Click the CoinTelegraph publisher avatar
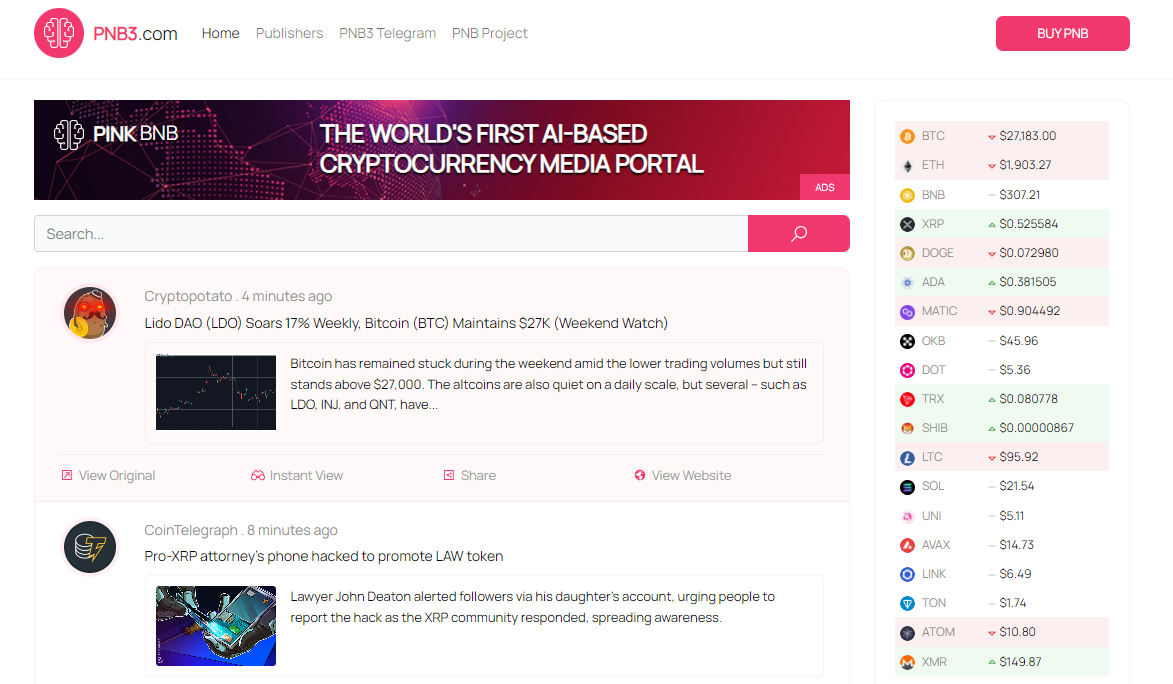This screenshot has height=684, width=1173. [90, 547]
